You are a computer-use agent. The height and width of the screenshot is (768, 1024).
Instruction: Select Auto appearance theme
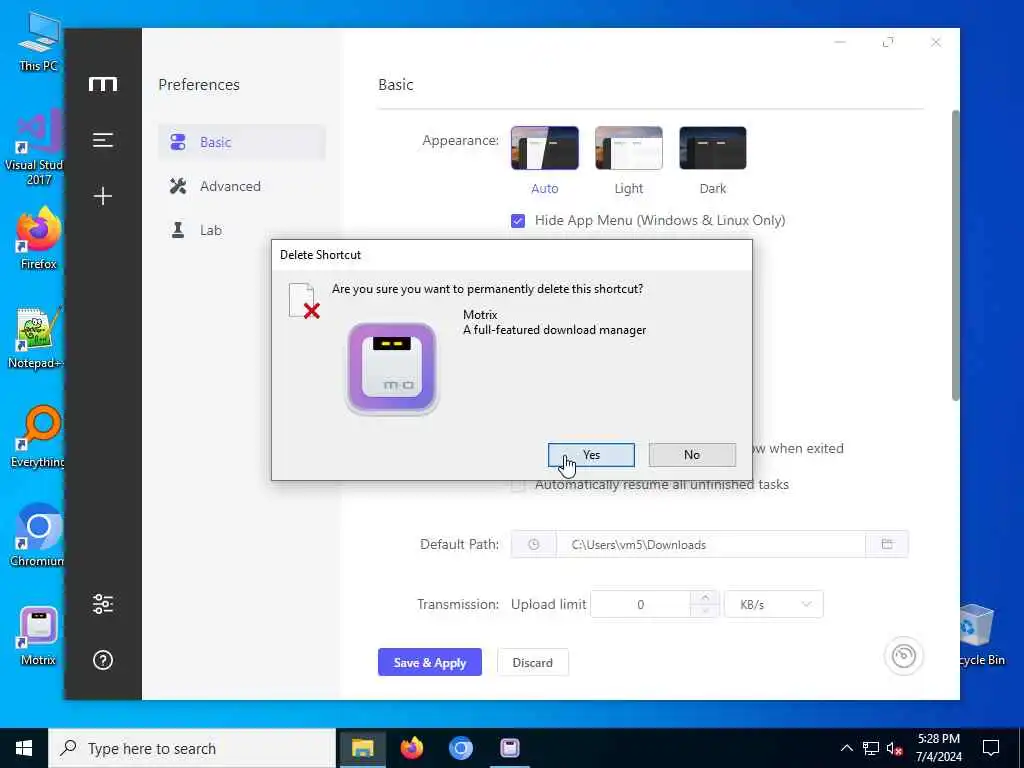[x=545, y=161]
